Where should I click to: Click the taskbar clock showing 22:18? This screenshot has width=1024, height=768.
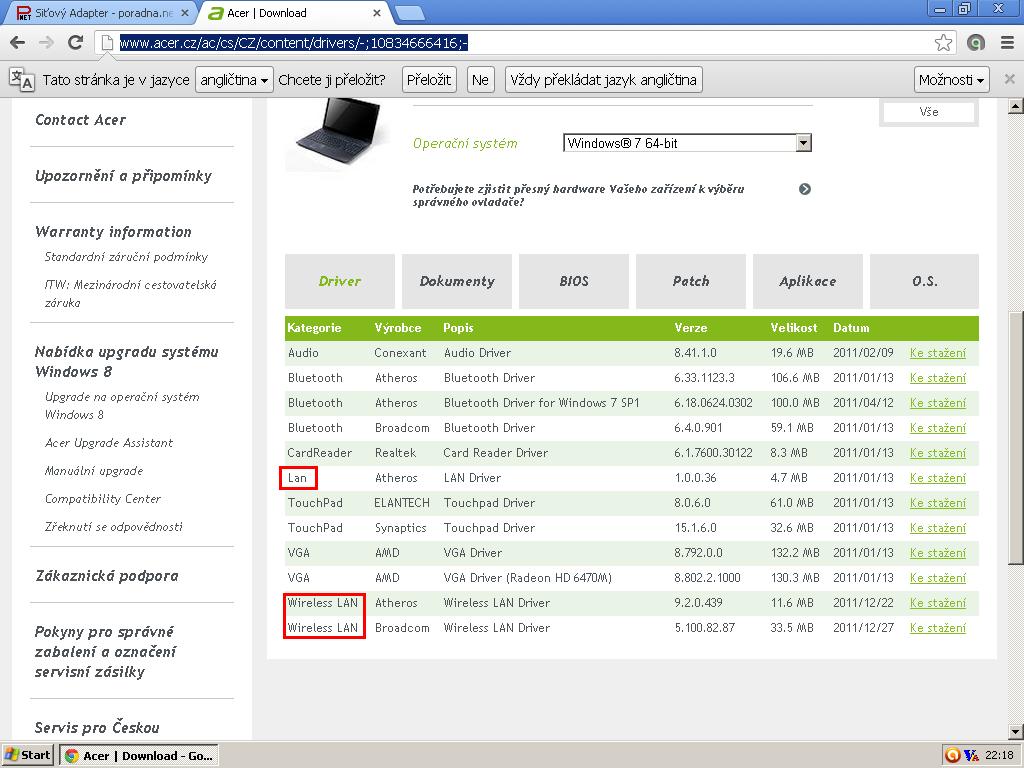pyautogui.click(x=999, y=756)
